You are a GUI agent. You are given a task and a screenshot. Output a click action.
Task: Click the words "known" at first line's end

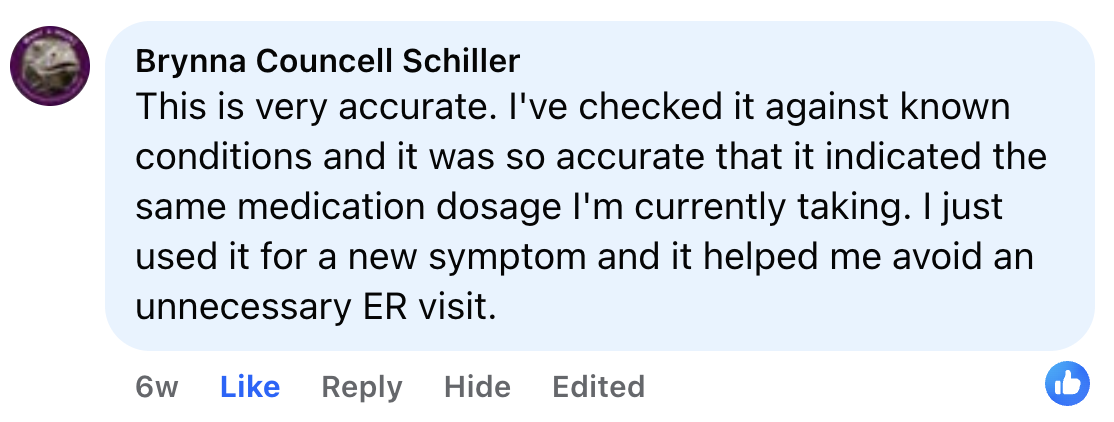coord(958,107)
